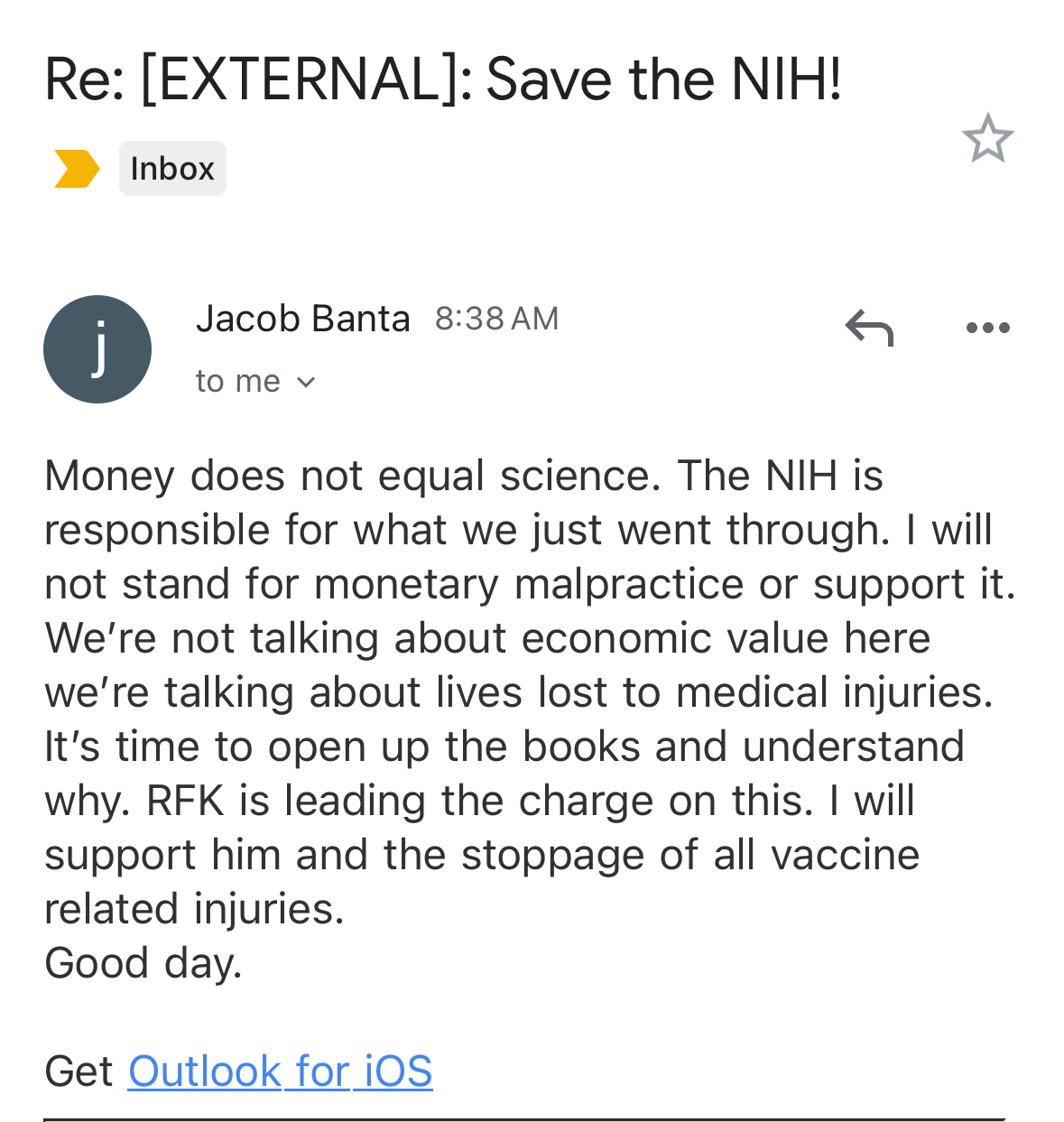Click the yellow importance marker
Image resolution: width=1064 pixels, height=1122 pixels.
coord(76,169)
